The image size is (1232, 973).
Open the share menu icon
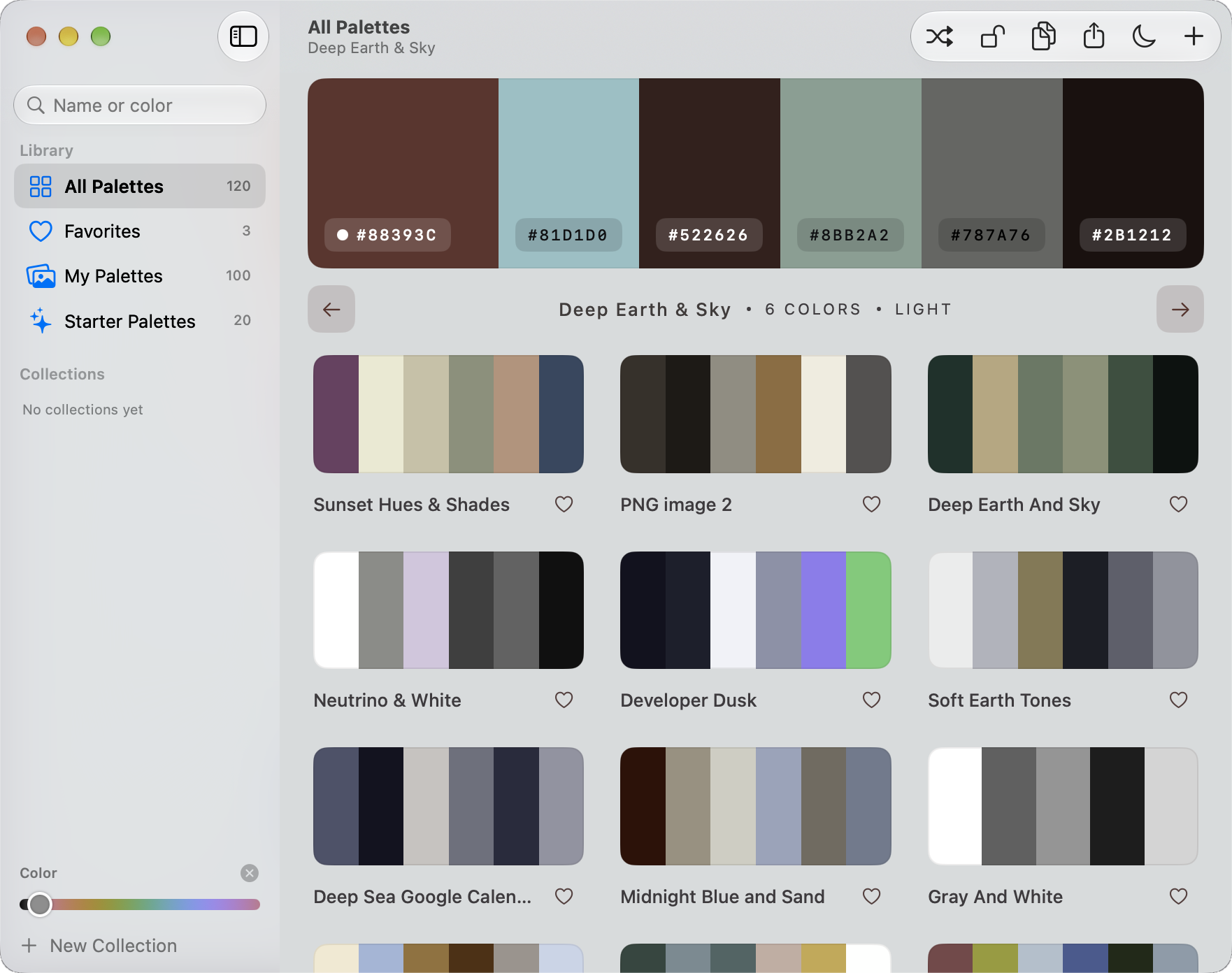click(x=1094, y=36)
